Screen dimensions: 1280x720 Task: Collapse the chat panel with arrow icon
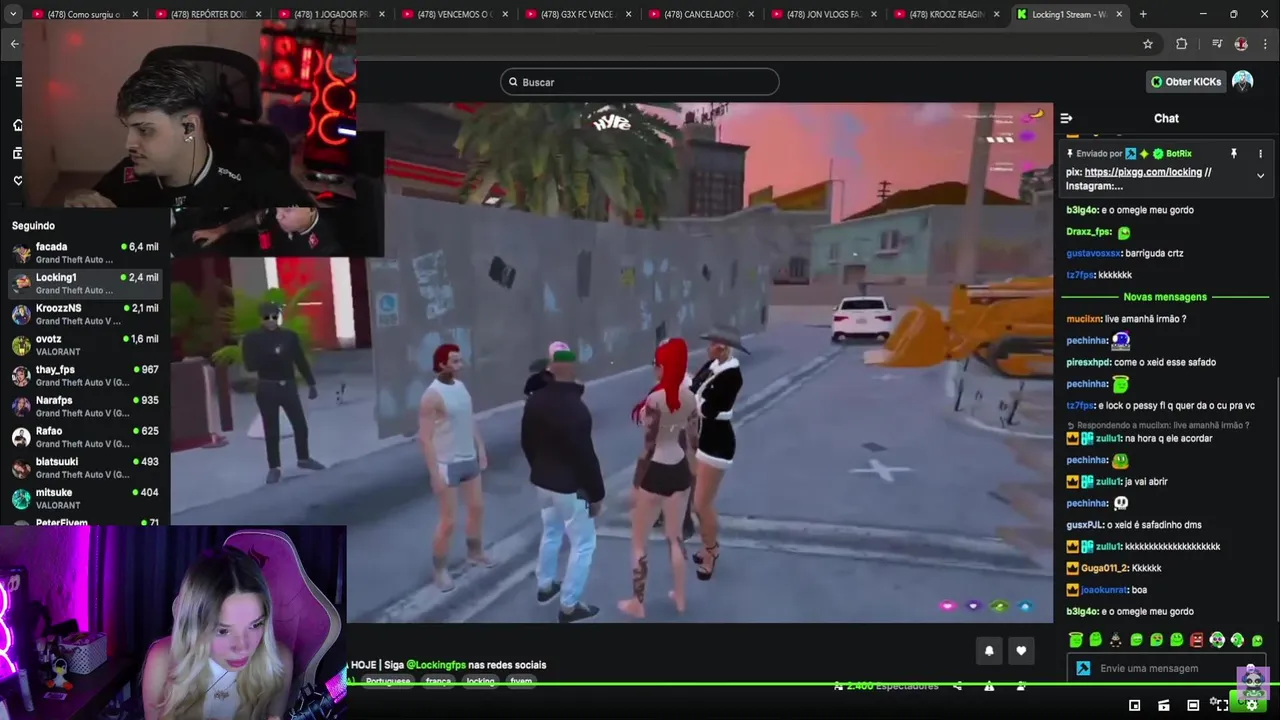tap(1066, 118)
